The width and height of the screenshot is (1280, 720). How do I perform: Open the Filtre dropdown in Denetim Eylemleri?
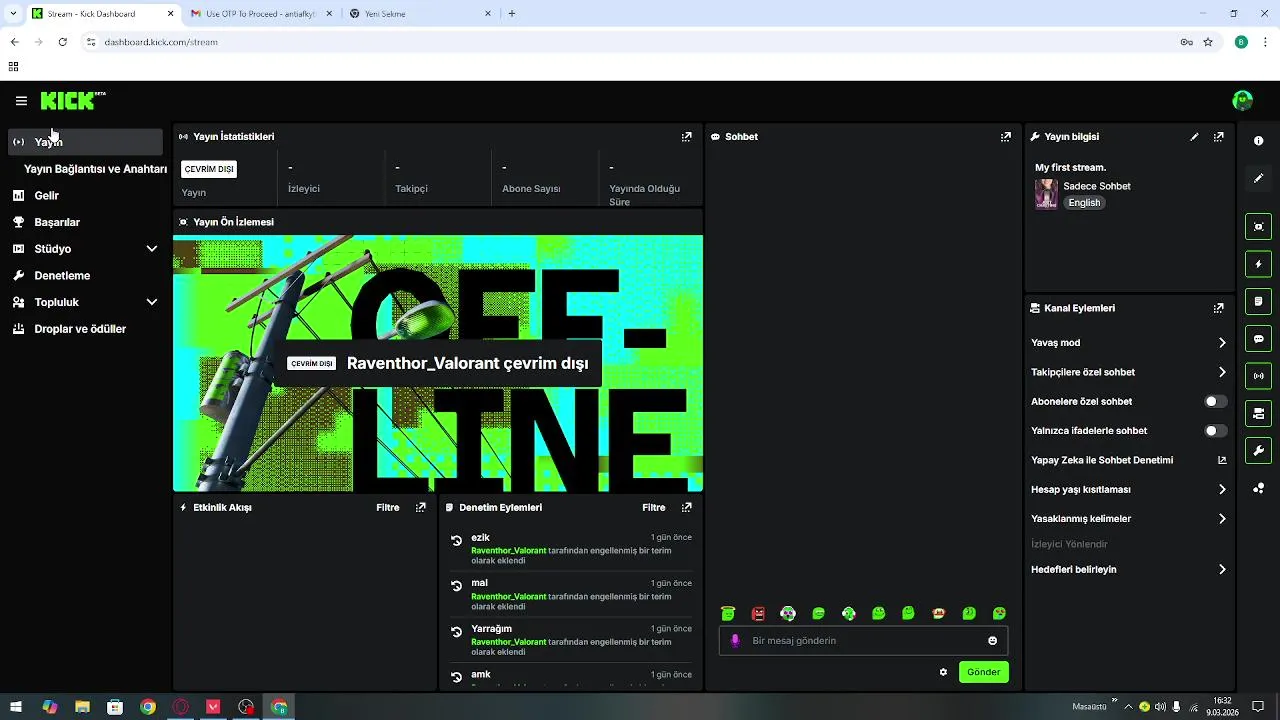tap(654, 508)
